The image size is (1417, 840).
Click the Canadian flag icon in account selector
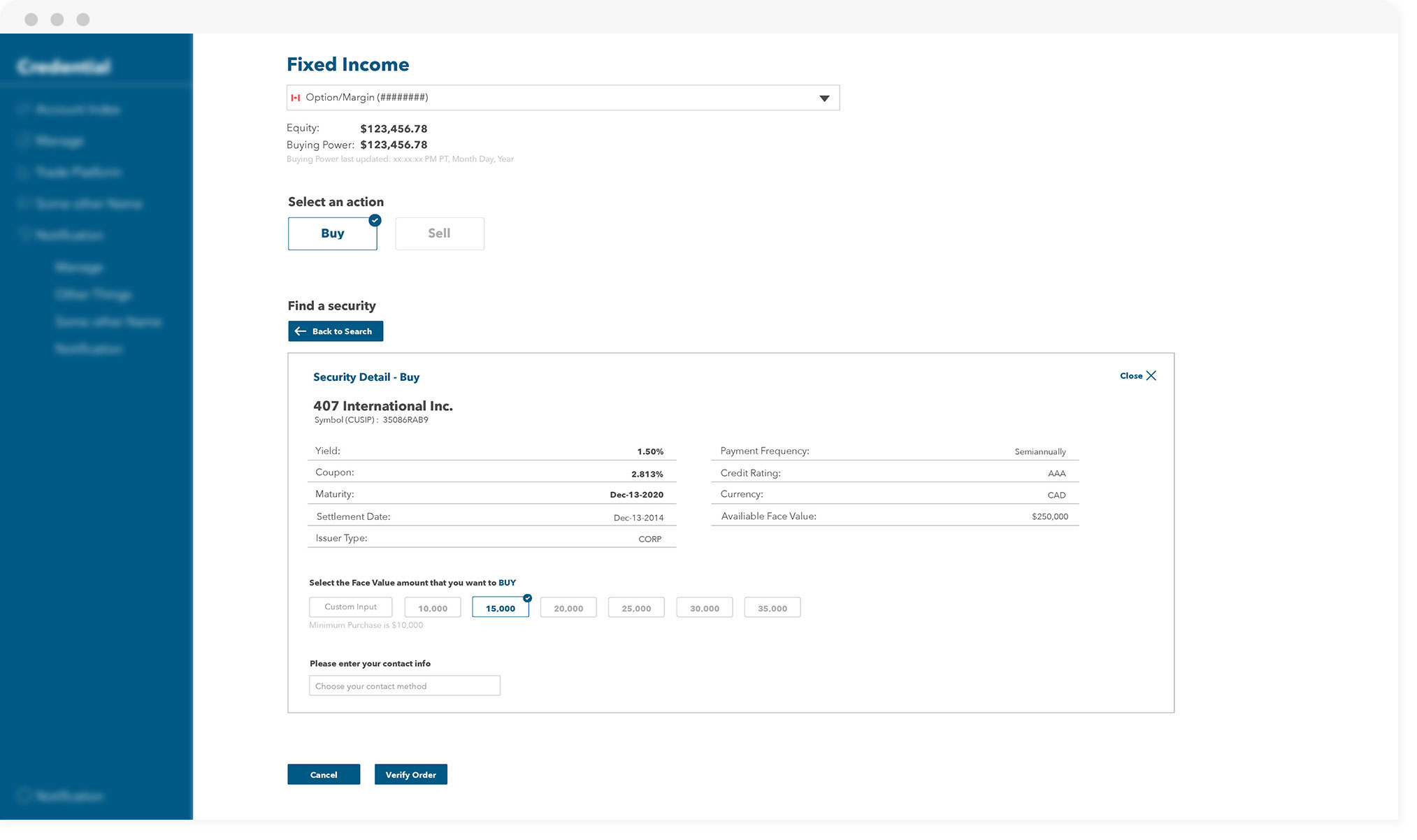pos(296,98)
